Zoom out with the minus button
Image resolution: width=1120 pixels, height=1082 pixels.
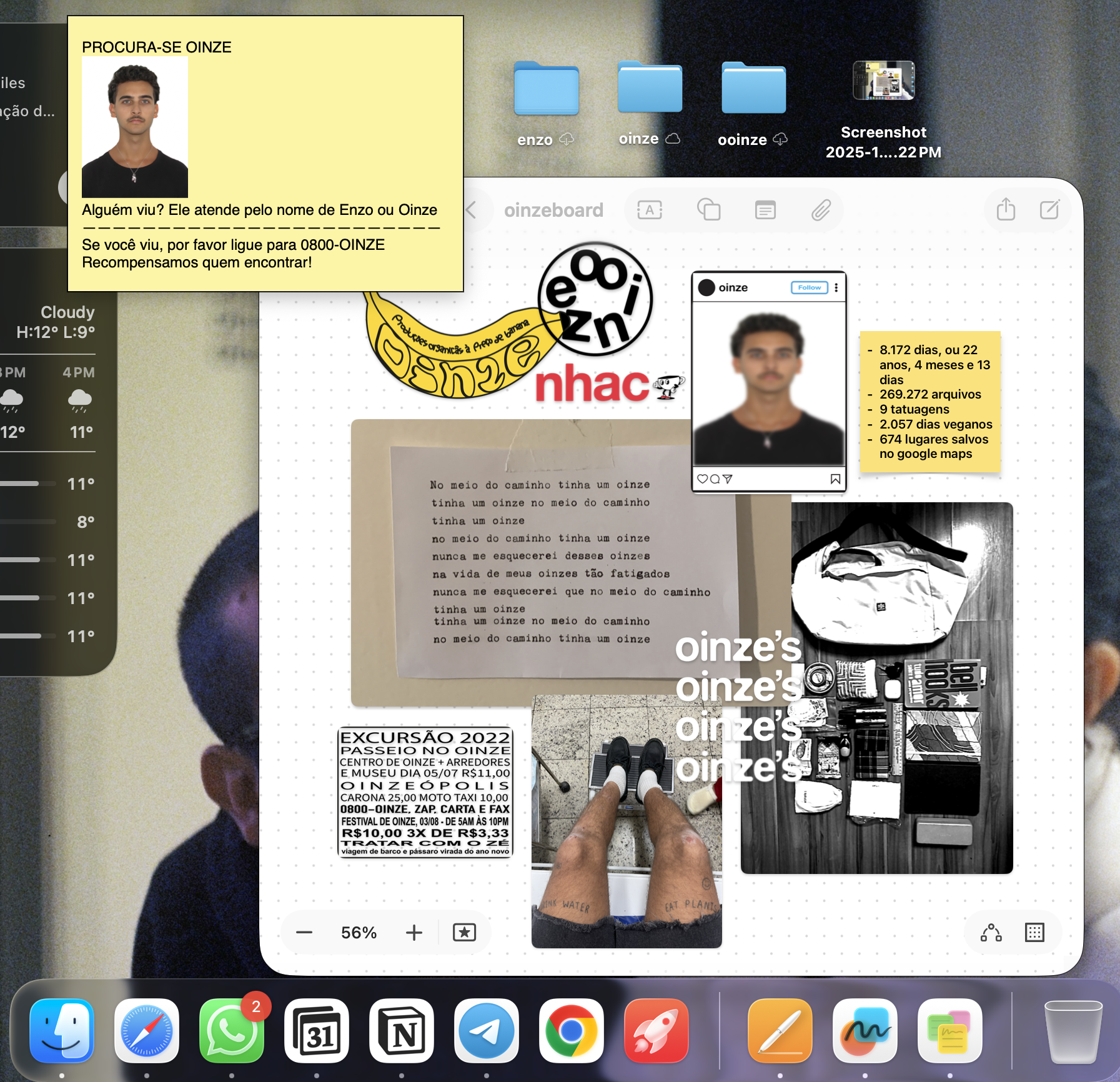pos(304,933)
